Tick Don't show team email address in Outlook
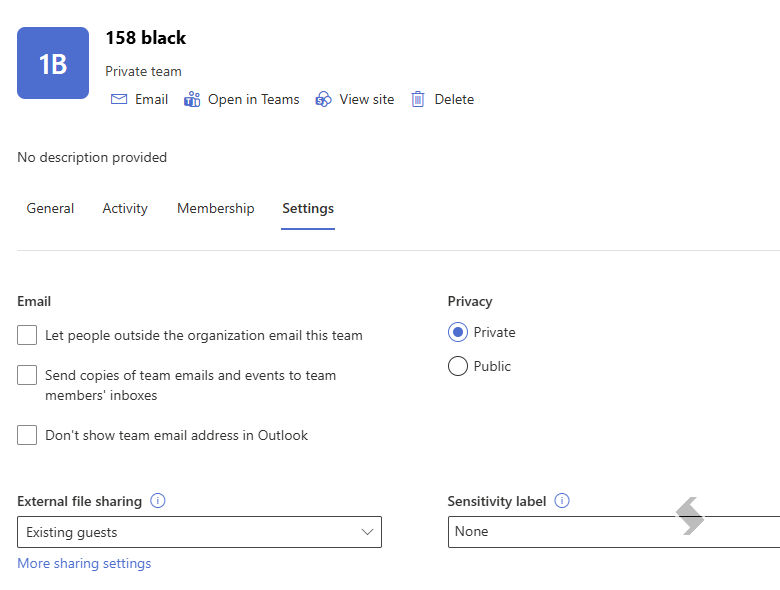This screenshot has width=780, height=590. [27, 435]
